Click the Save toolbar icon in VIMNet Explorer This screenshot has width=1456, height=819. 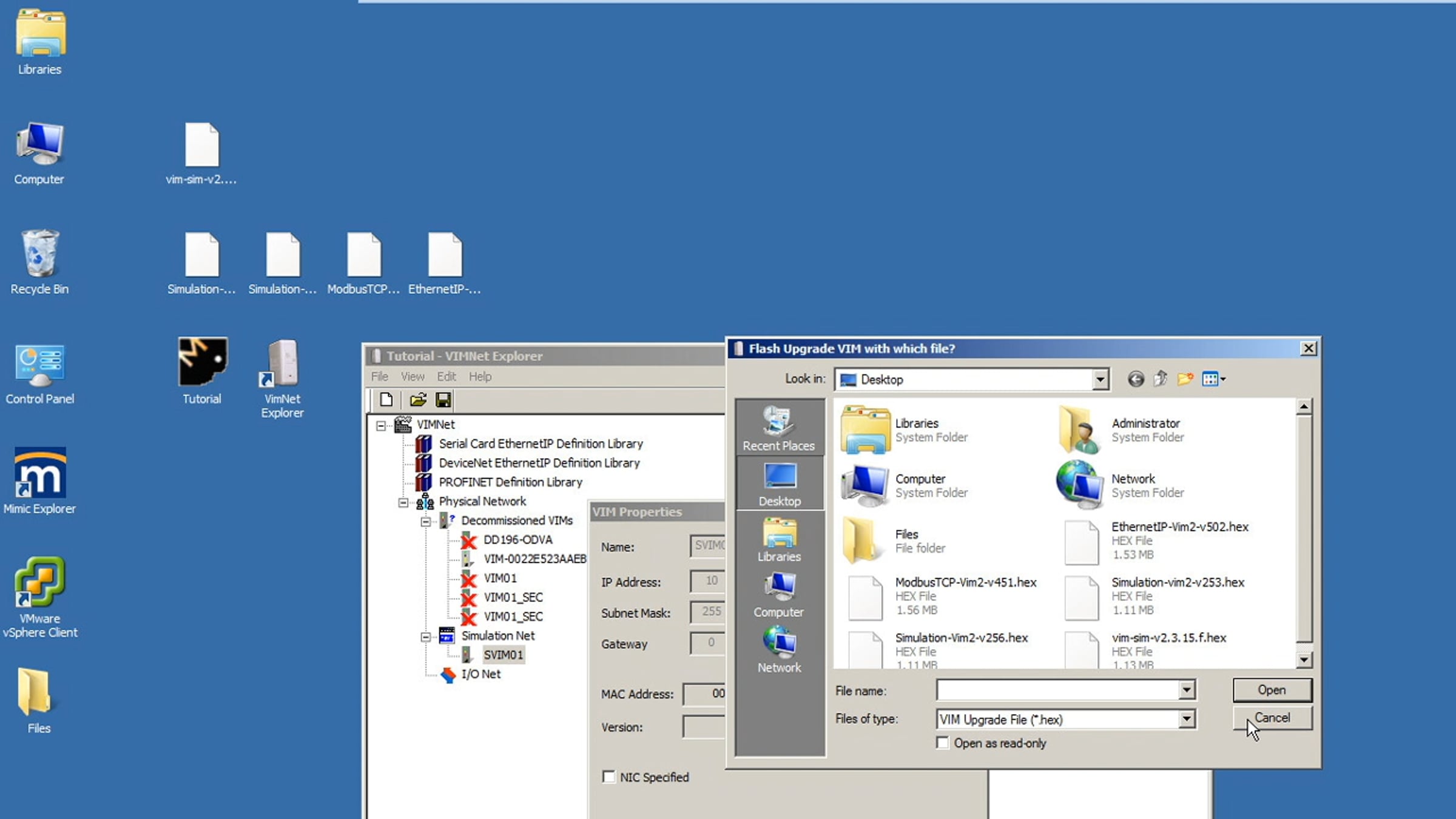443,400
